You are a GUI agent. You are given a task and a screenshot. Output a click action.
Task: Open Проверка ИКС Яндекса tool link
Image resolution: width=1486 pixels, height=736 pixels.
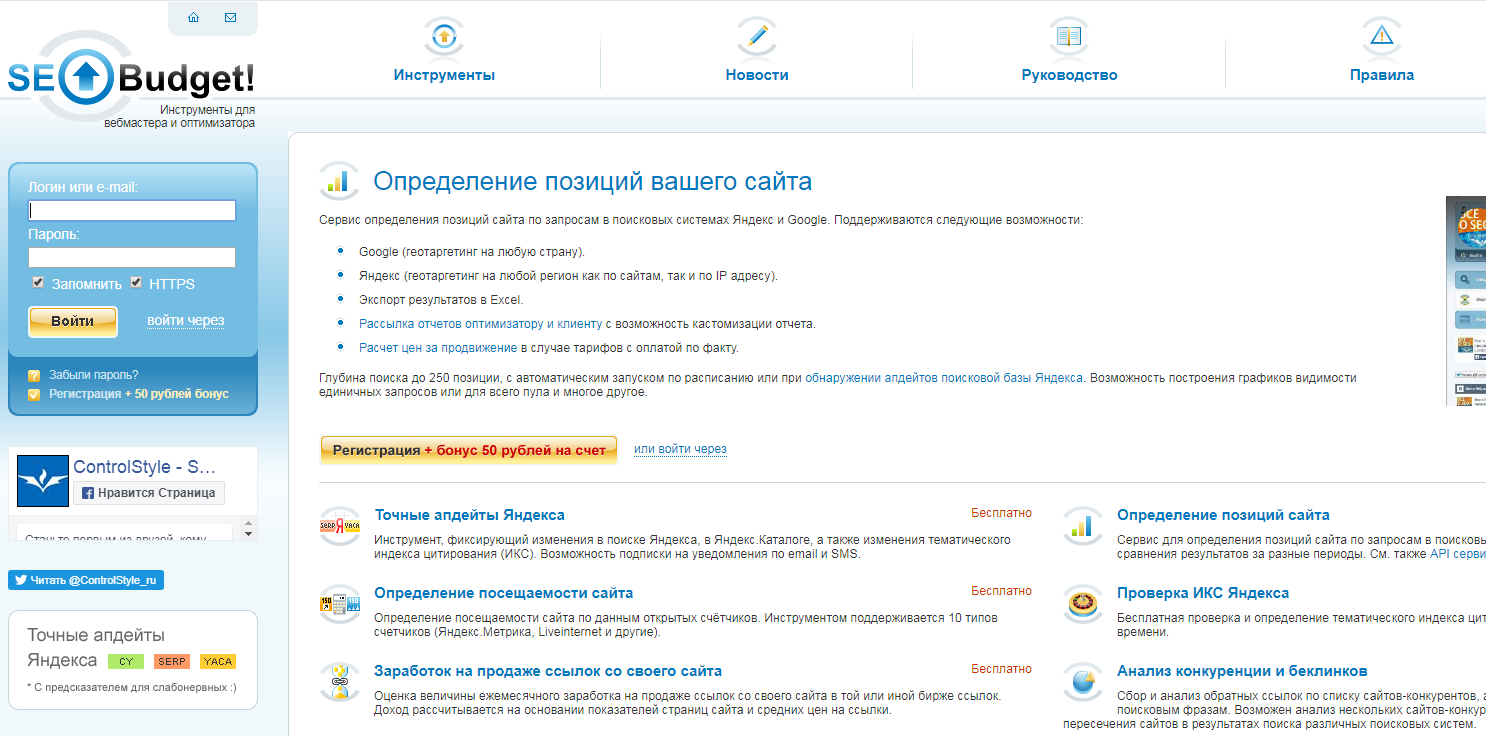pyautogui.click(x=1203, y=593)
